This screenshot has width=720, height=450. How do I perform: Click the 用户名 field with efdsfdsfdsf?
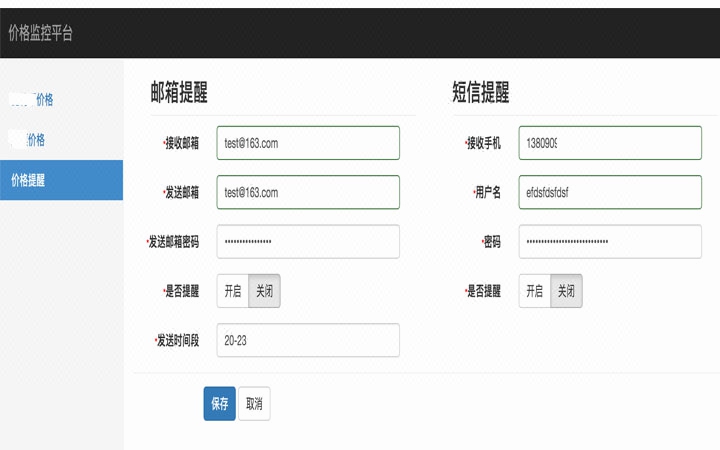tap(610, 192)
